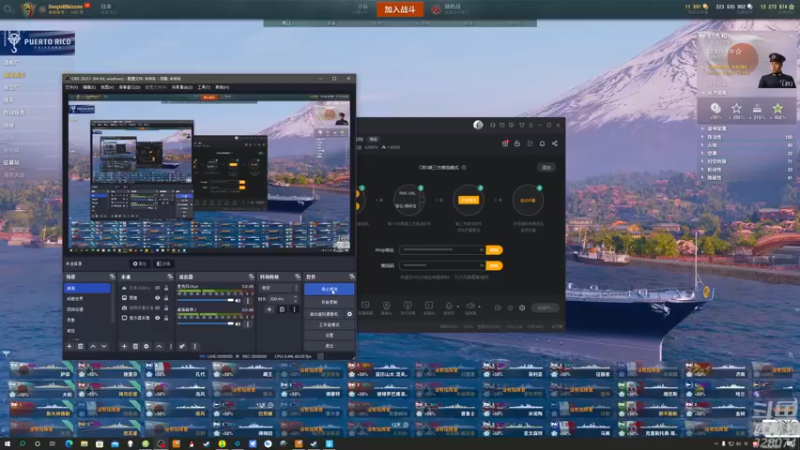Move selected scene down in Scenes panel
Viewport: 800px width, 450px height.
pyautogui.click(x=104, y=346)
